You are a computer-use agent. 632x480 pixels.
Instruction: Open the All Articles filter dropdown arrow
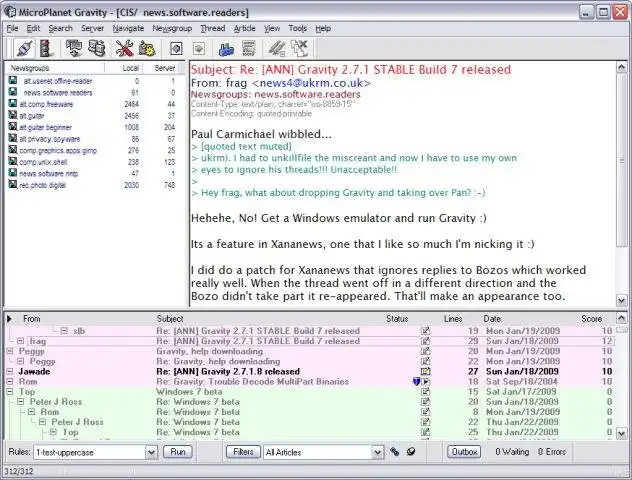(378, 452)
